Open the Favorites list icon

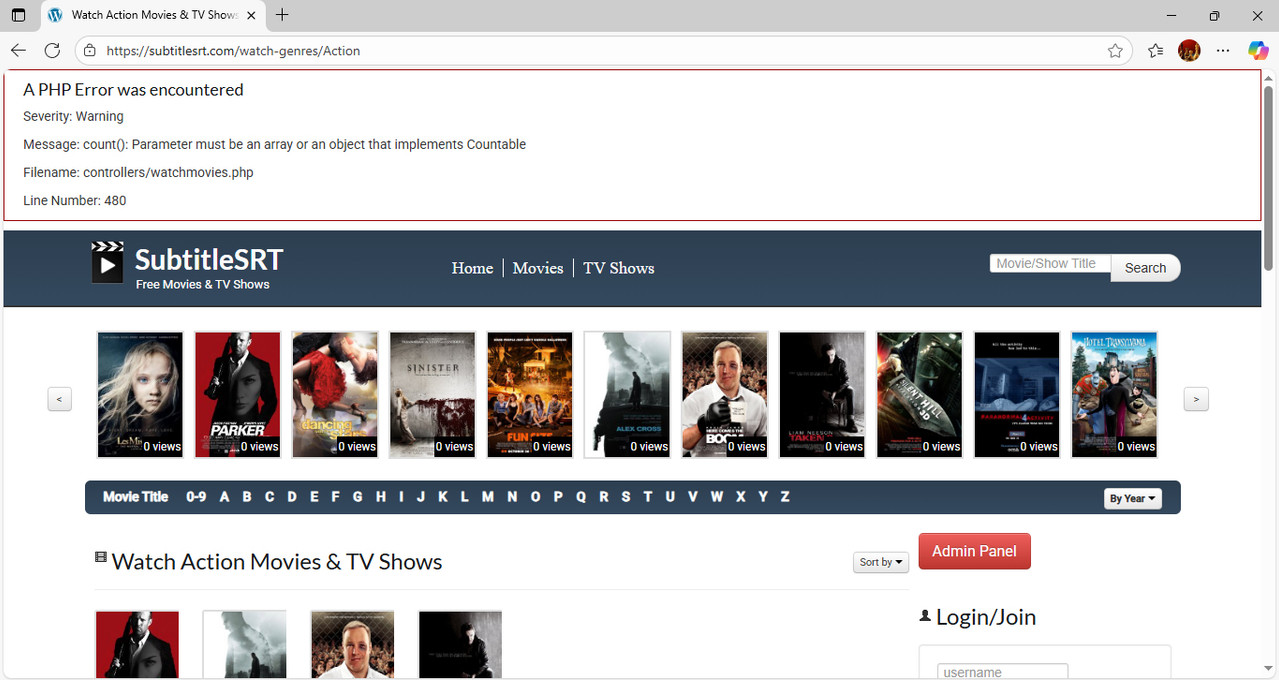(1155, 51)
